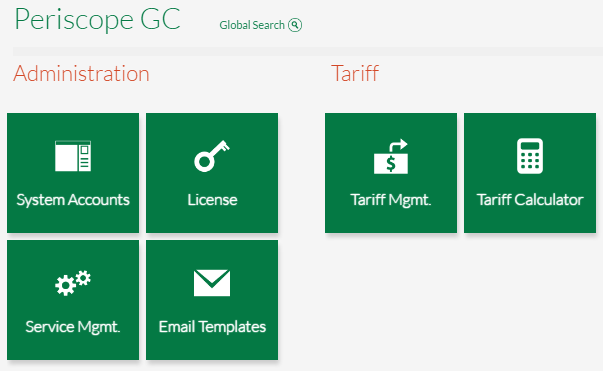Click the curved arrow above the dollar box
The image size is (603, 371).
[x=398, y=145]
